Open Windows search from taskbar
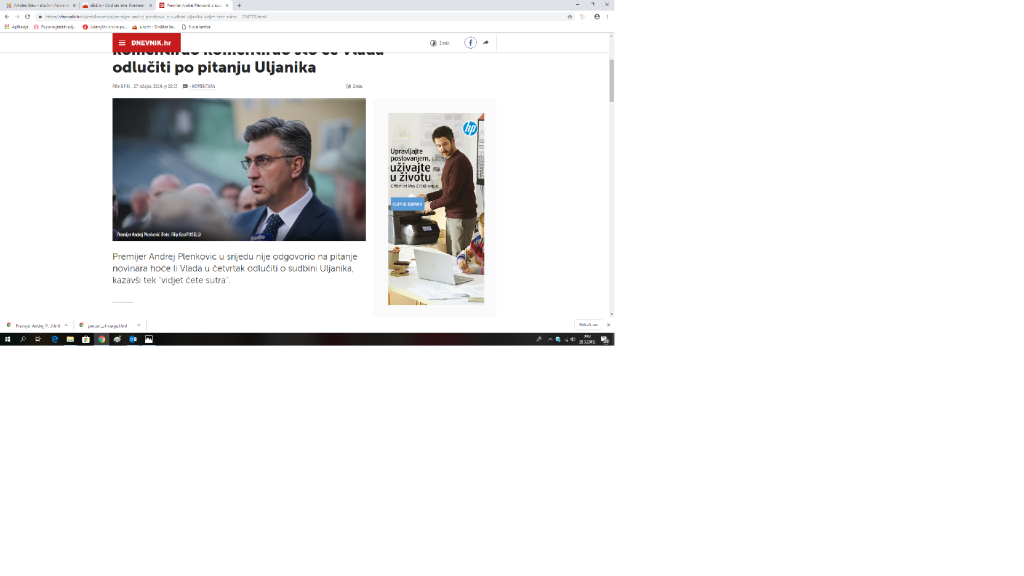 [23, 340]
